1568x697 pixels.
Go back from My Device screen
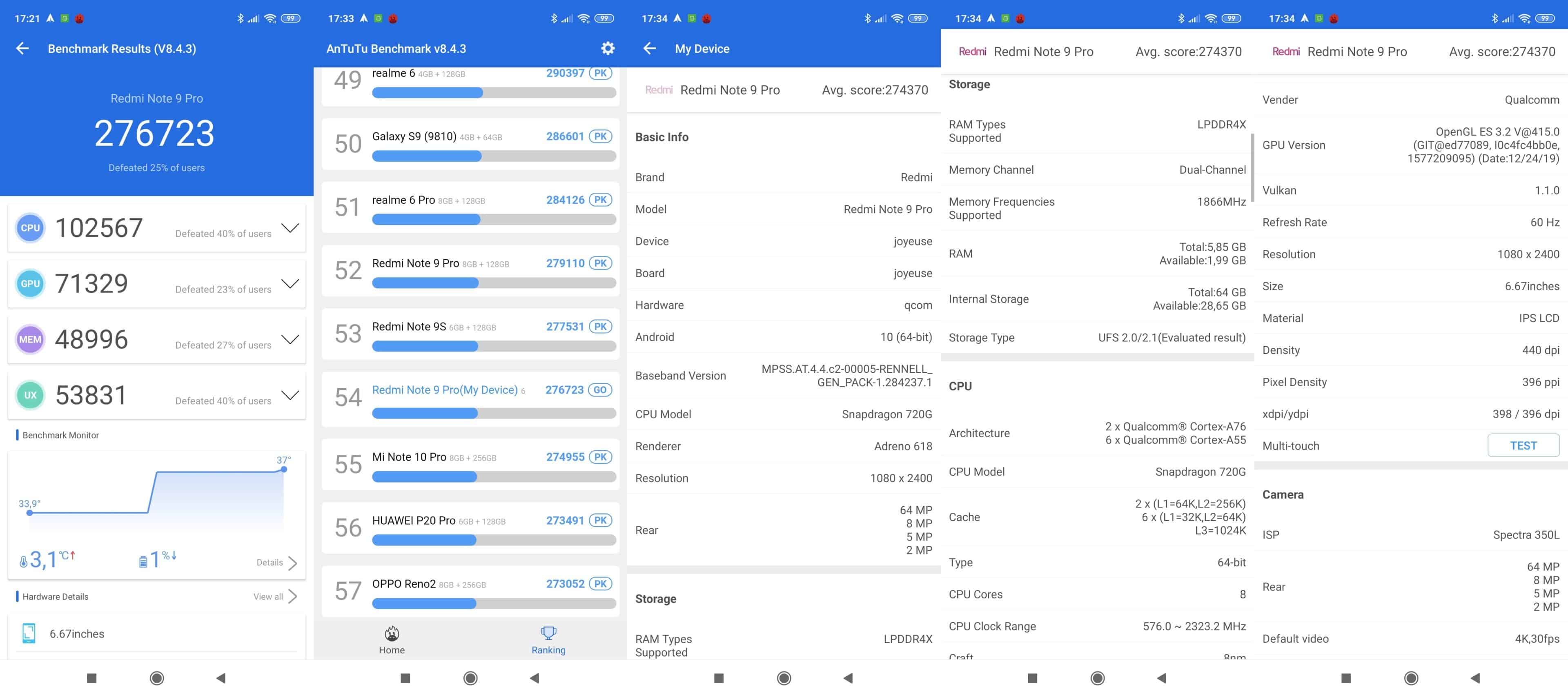[650, 49]
